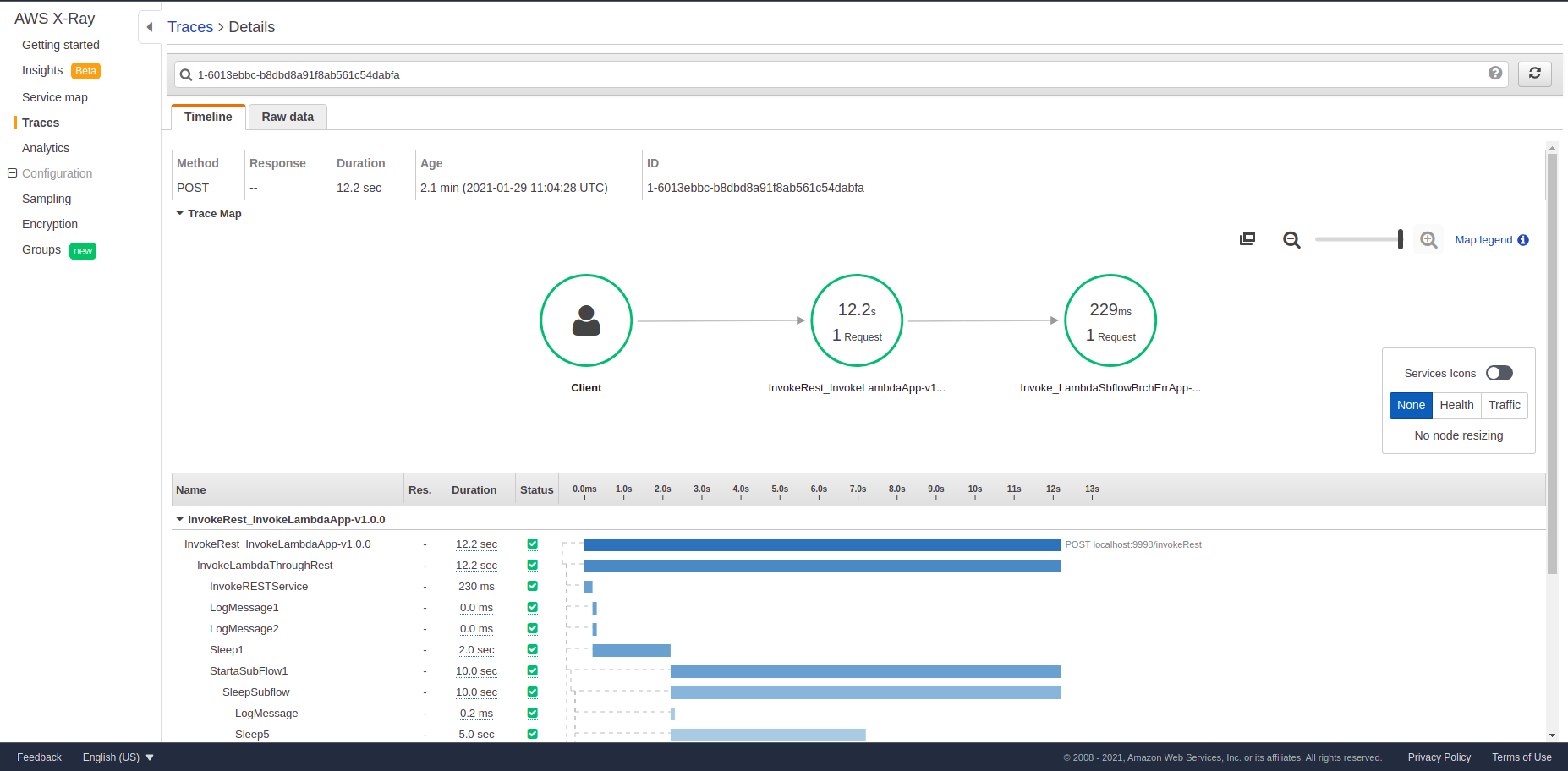
Task: Click the Map legend info icon
Action: click(1523, 240)
